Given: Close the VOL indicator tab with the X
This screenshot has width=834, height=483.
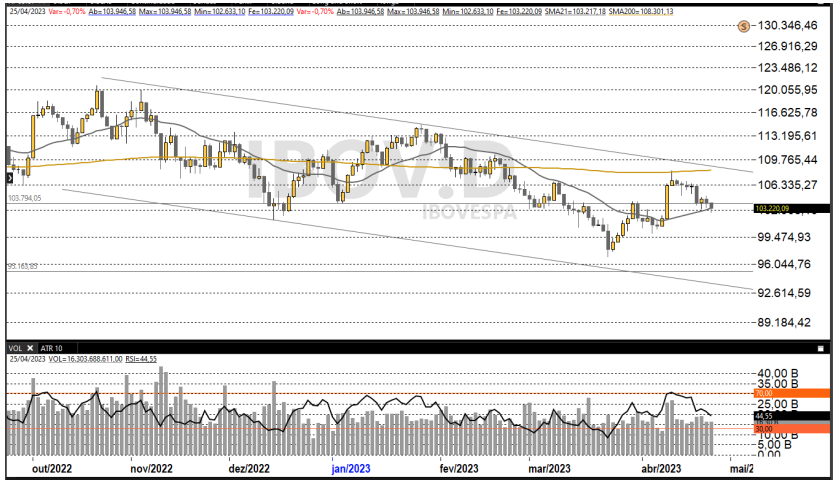Looking at the screenshot, I should click(30, 347).
